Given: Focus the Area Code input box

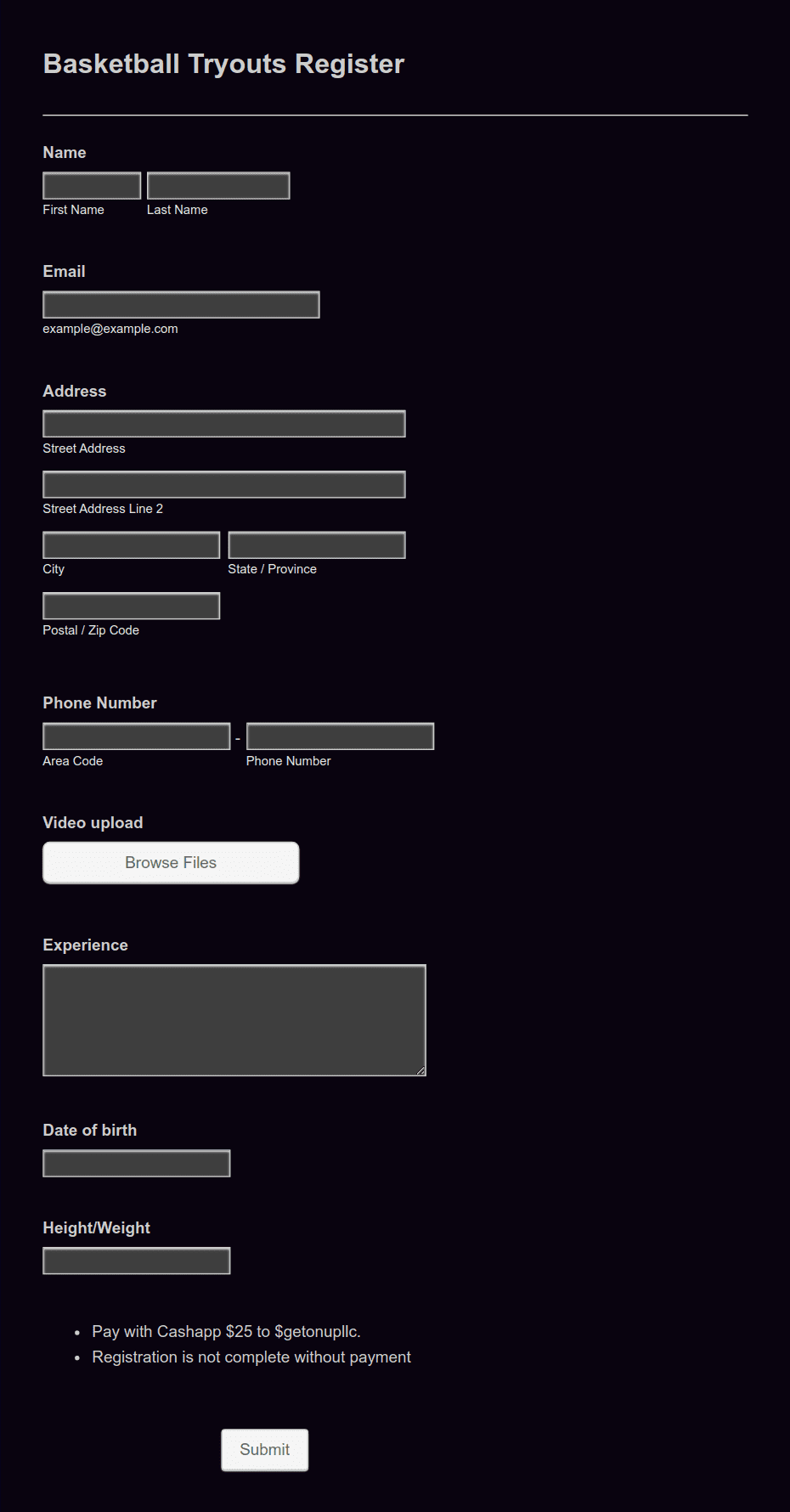Looking at the screenshot, I should point(137,736).
